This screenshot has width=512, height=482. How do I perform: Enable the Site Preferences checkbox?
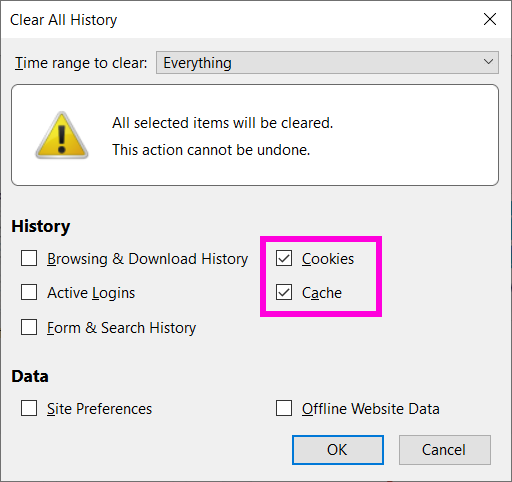[29, 408]
